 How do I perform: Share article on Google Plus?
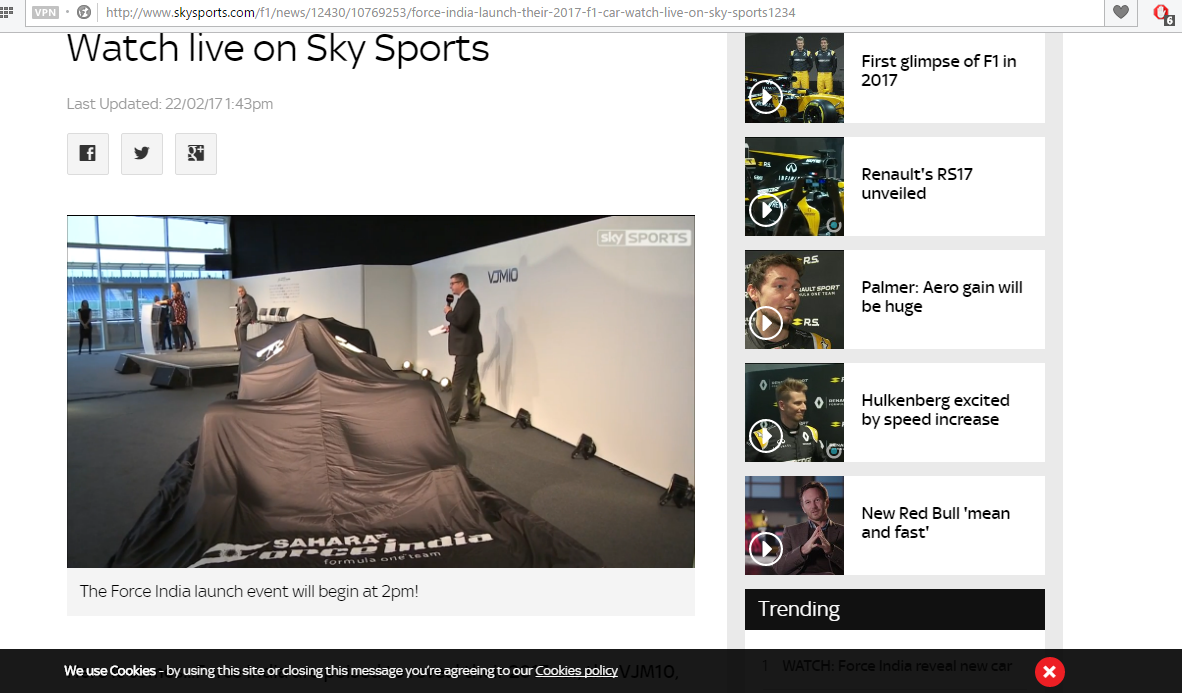196,154
